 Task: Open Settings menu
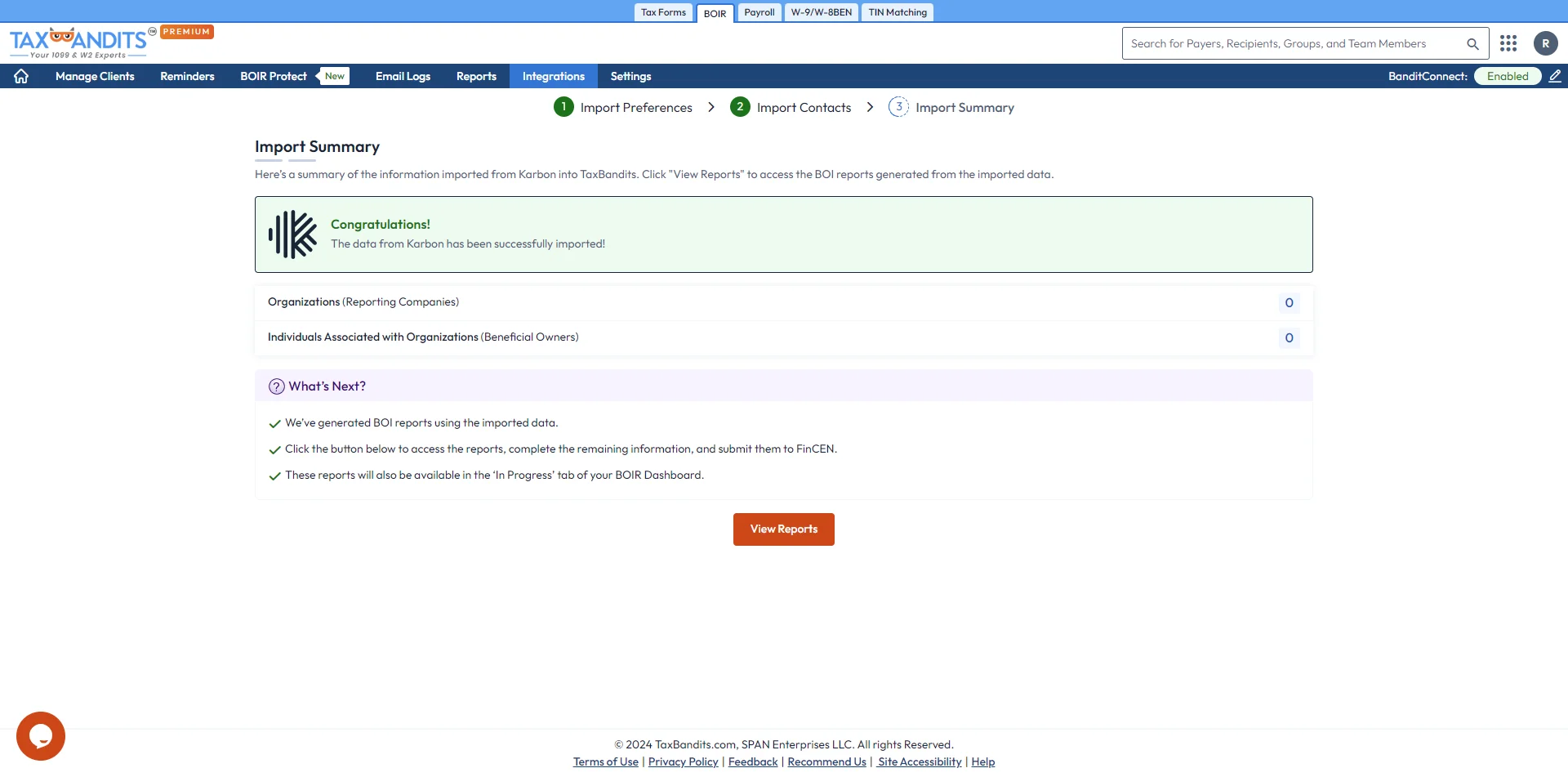(x=630, y=76)
